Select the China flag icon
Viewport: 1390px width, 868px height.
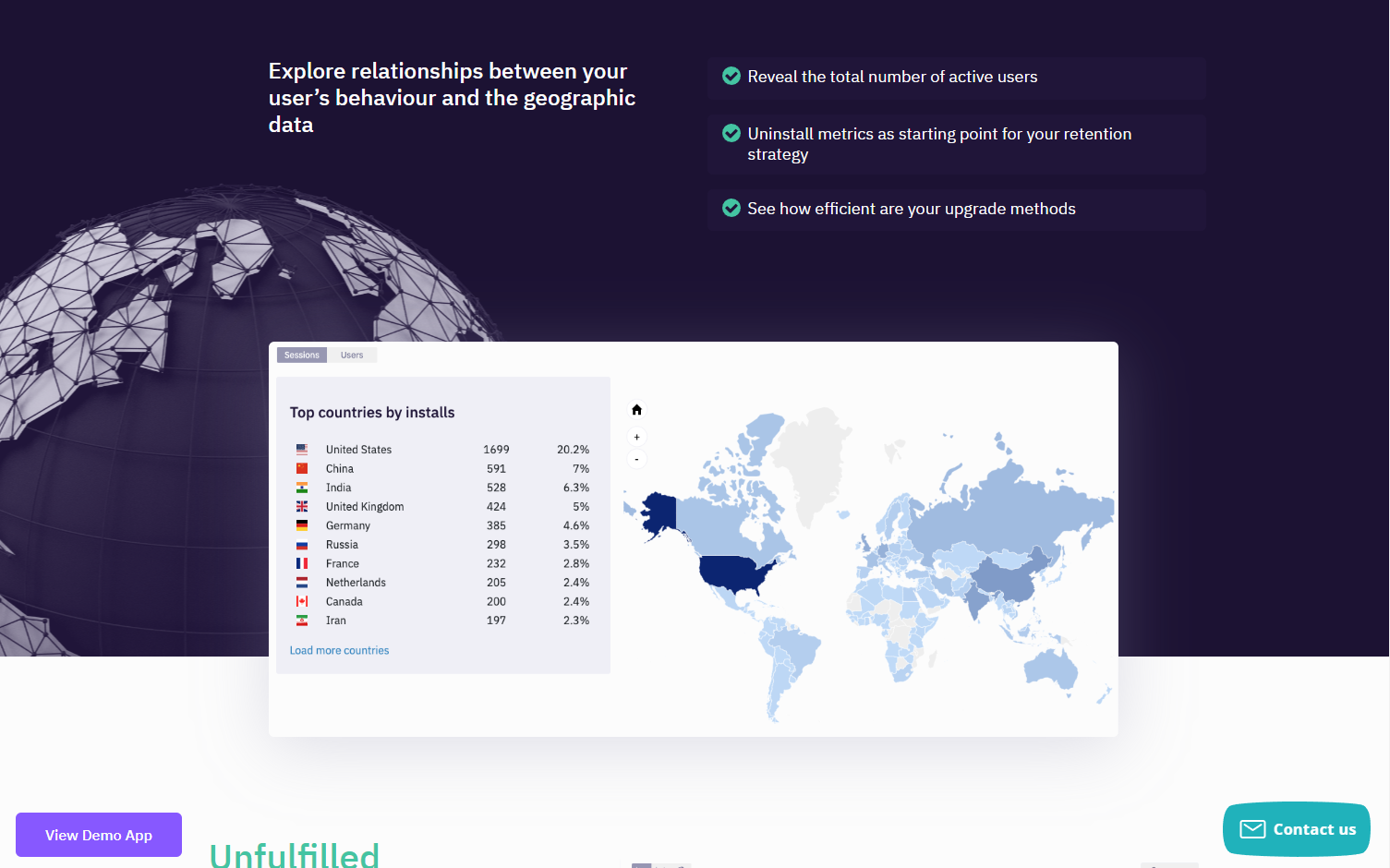pos(302,468)
